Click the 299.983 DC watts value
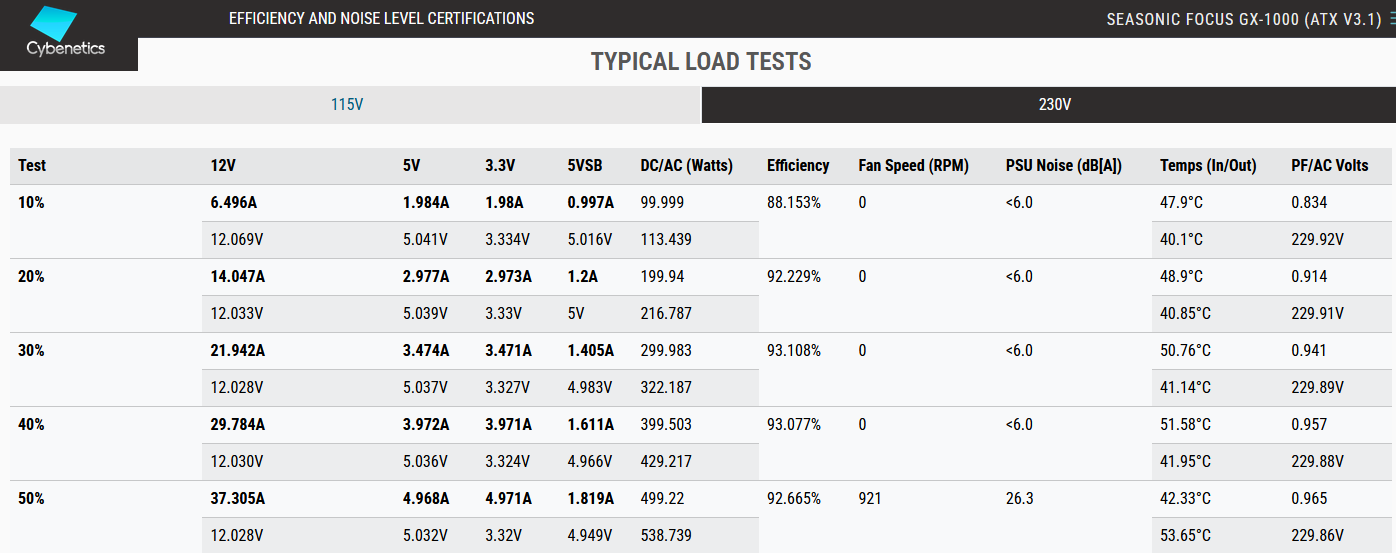Image resolution: width=1396 pixels, height=553 pixels. click(666, 351)
